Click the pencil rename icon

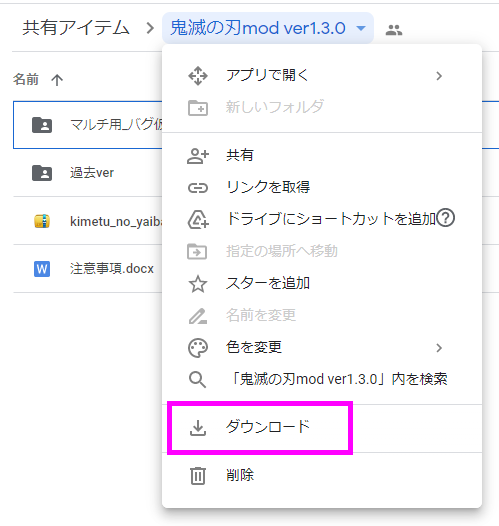point(198,316)
